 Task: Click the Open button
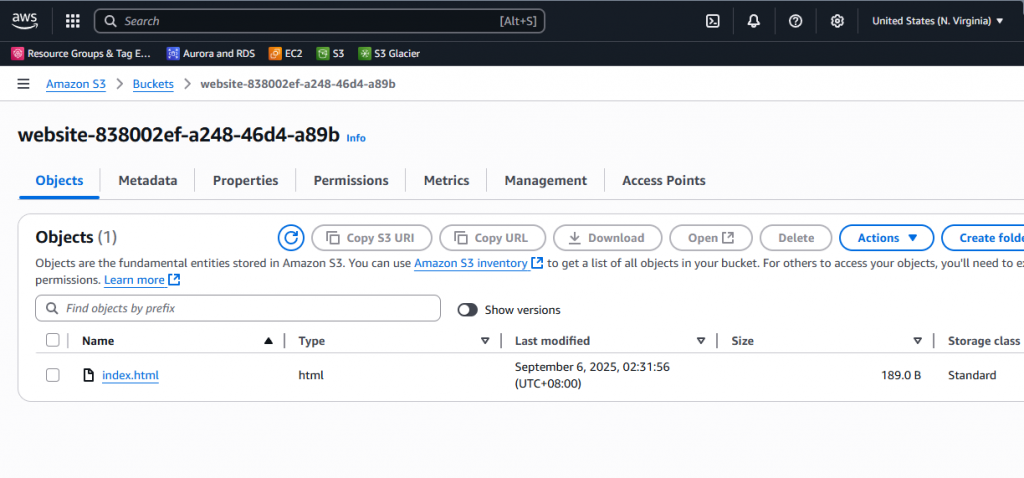click(x=711, y=238)
